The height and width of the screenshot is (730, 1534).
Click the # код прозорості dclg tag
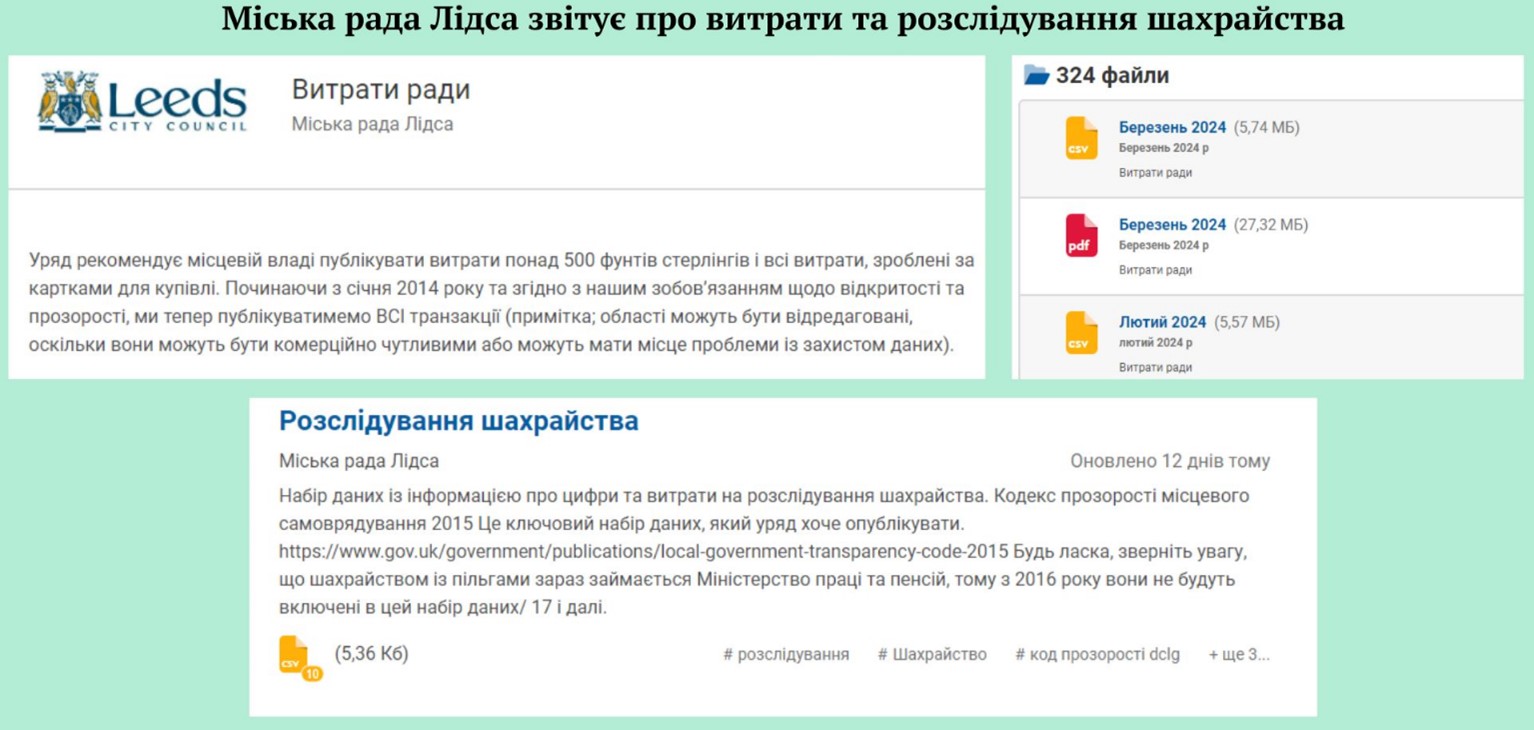pyautogui.click(x=1097, y=654)
